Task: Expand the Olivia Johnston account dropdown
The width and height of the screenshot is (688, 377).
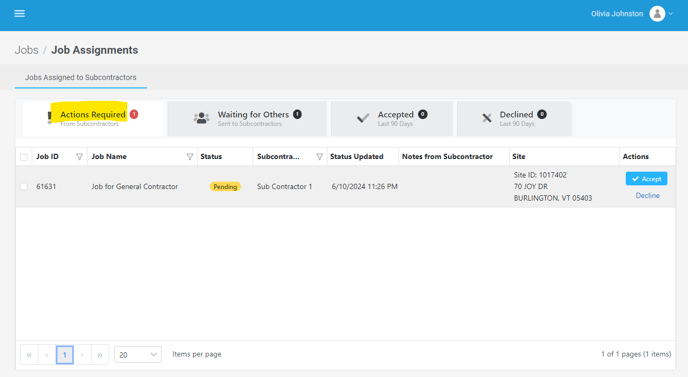Action: (670, 14)
